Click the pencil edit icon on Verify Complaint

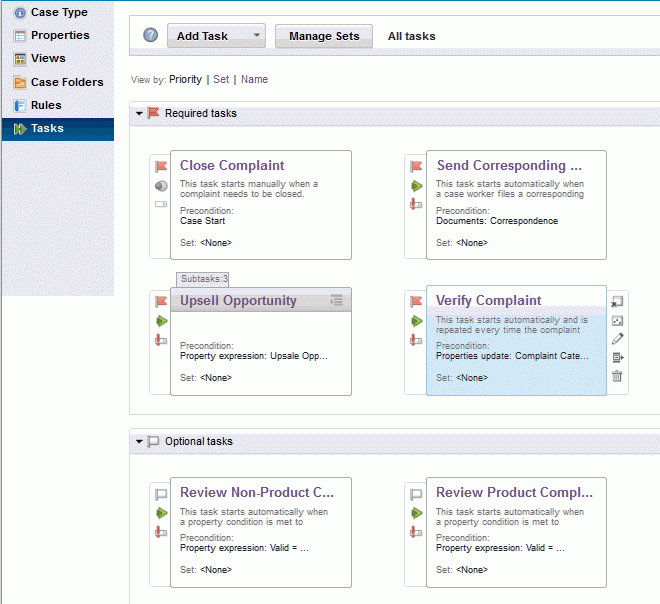(617, 339)
